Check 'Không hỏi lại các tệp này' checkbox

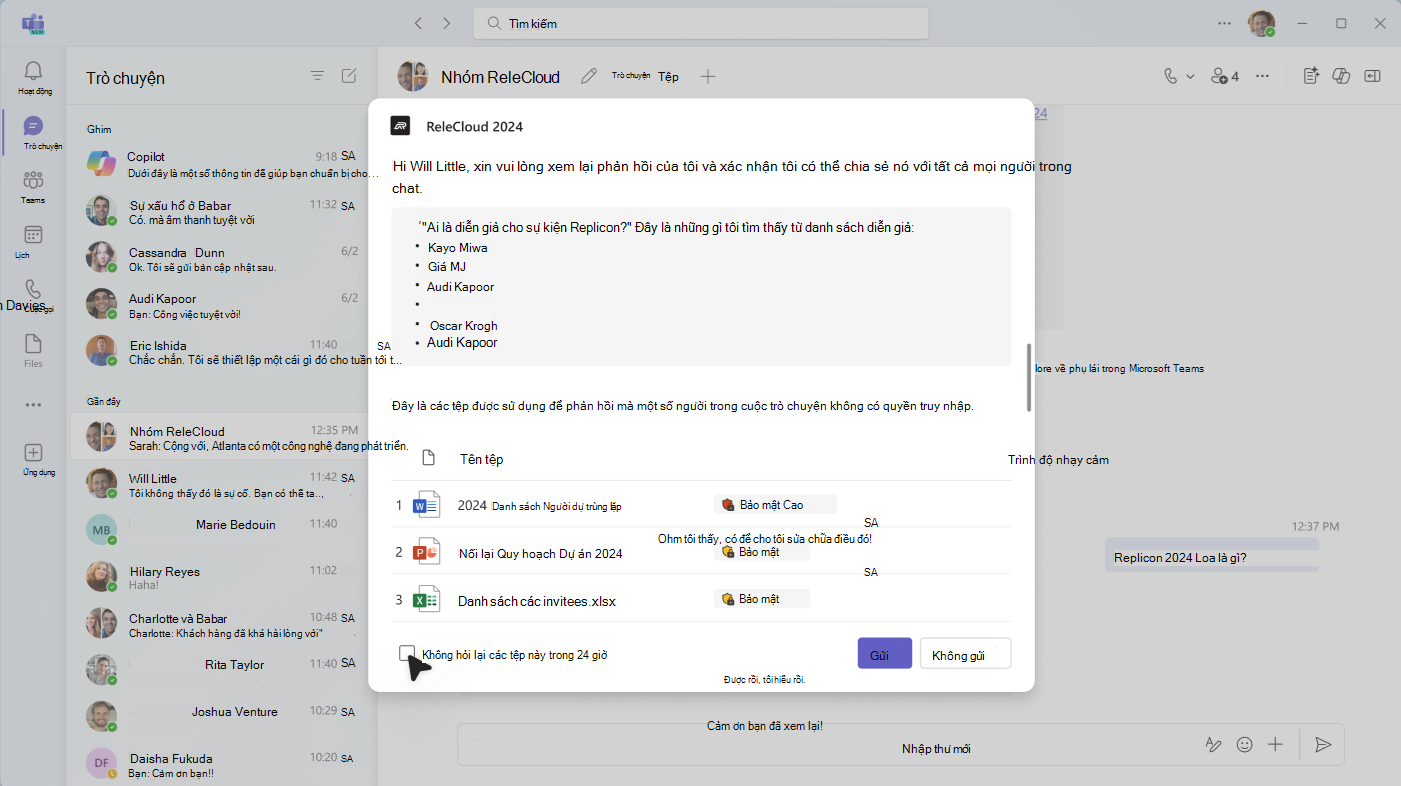pyautogui.click(x=407, y=653)
